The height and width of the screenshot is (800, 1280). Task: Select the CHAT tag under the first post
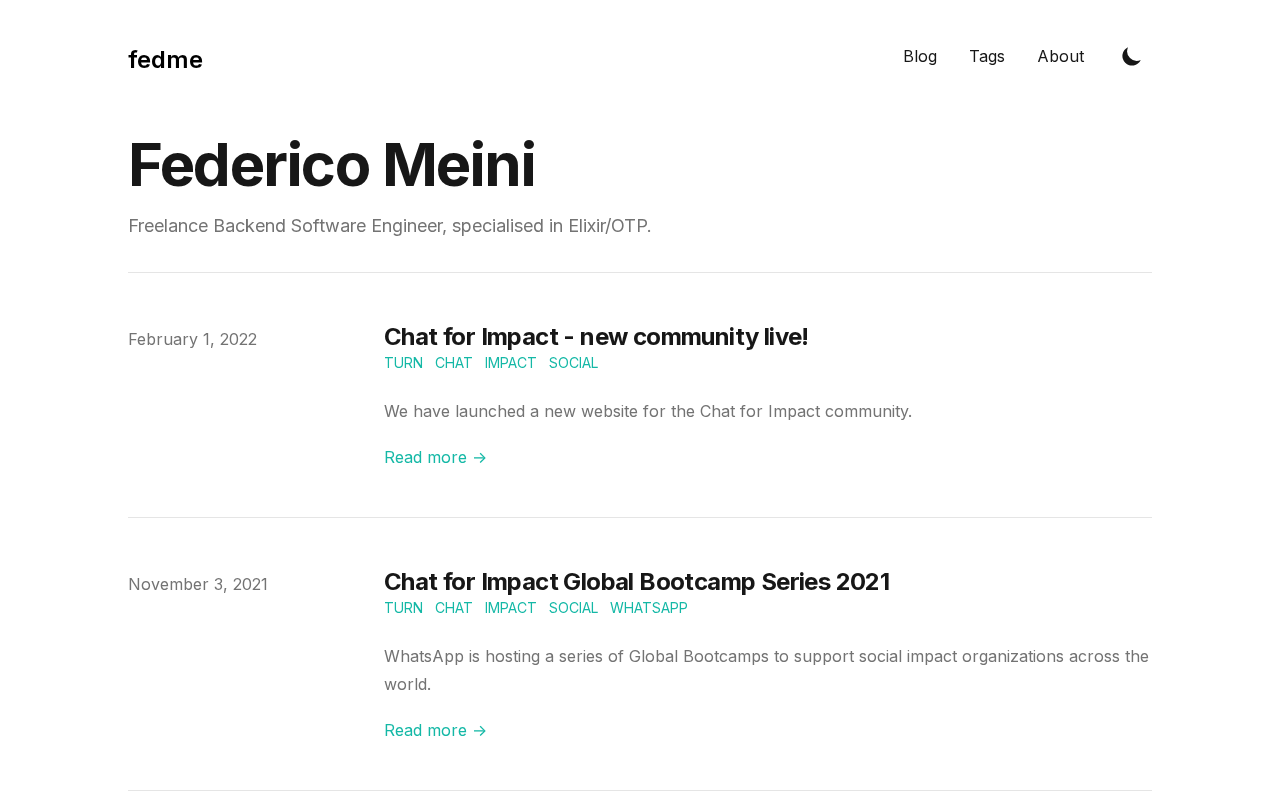pos(453,363)
